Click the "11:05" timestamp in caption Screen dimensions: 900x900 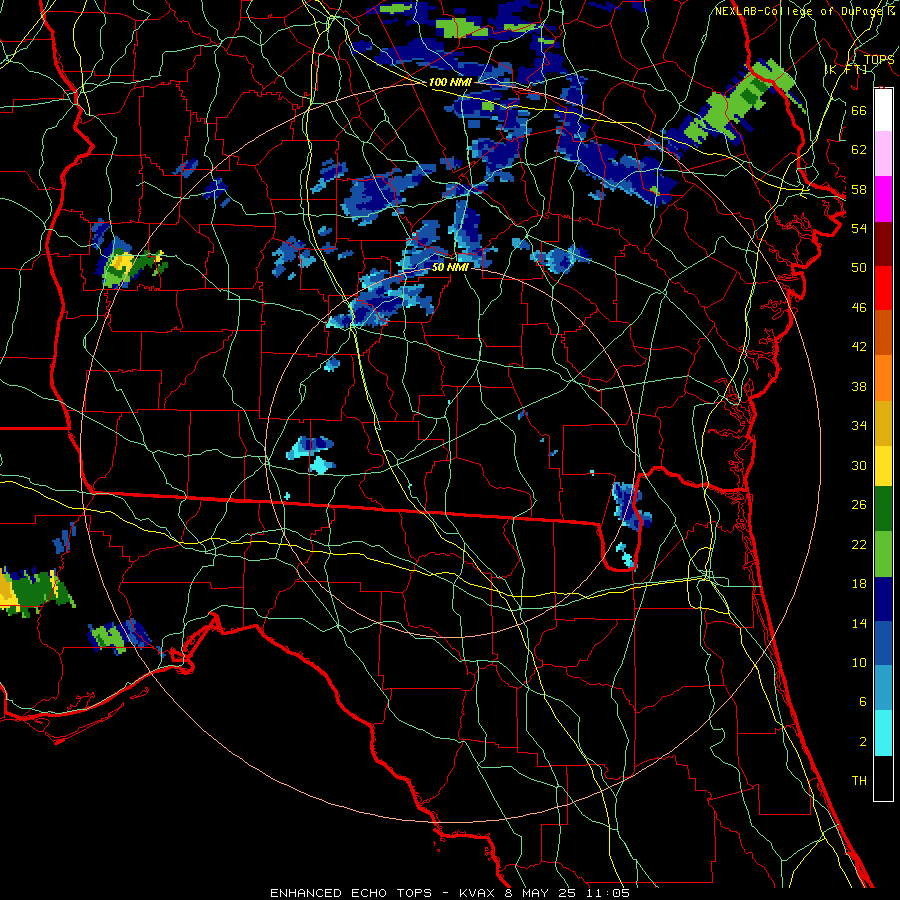[608, 893]
